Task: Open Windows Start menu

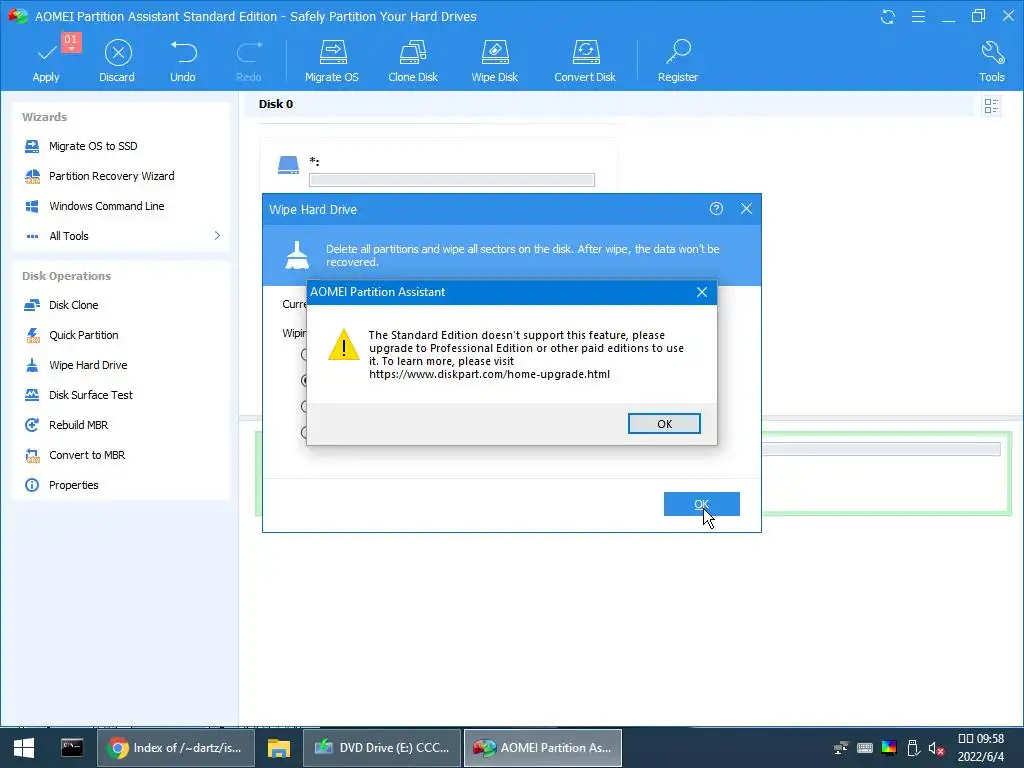Action: click(x=24, y=748)
